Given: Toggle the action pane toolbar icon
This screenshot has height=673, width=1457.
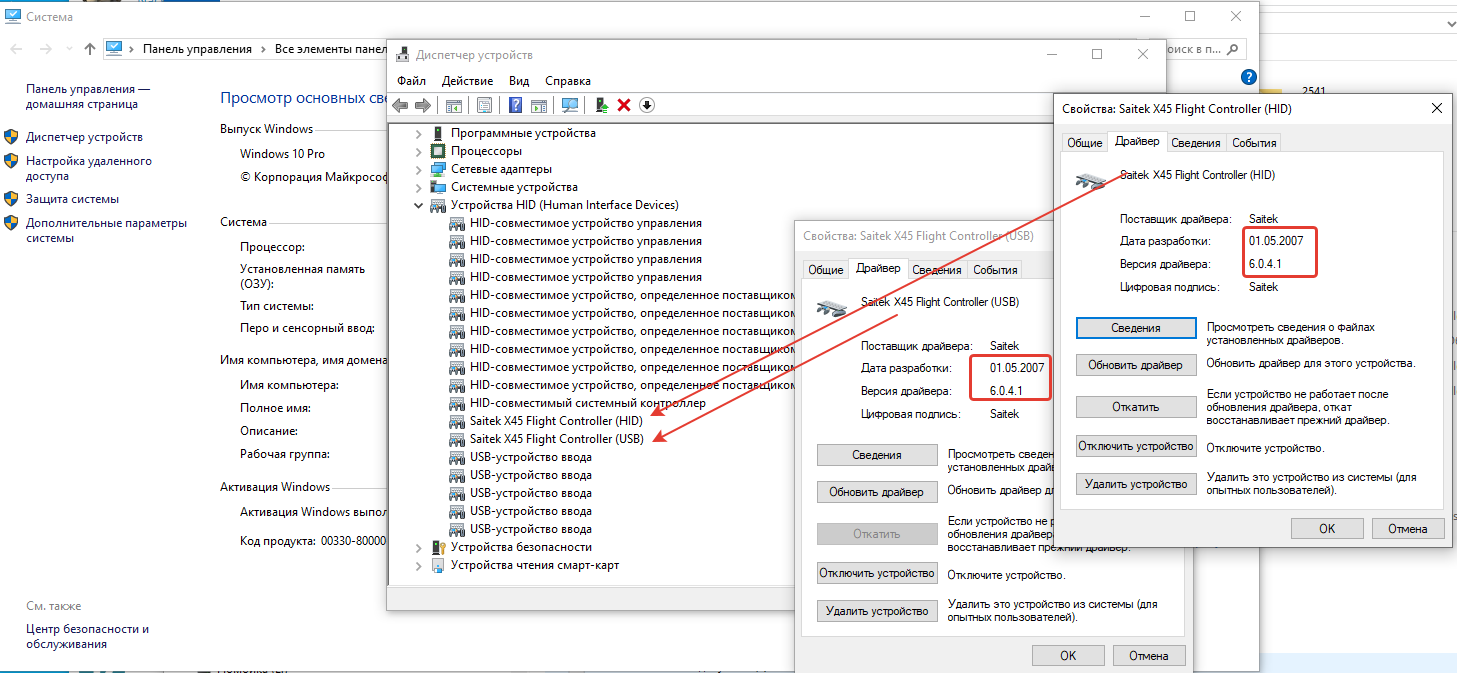Looking at the screenshot, I should 539,105.
